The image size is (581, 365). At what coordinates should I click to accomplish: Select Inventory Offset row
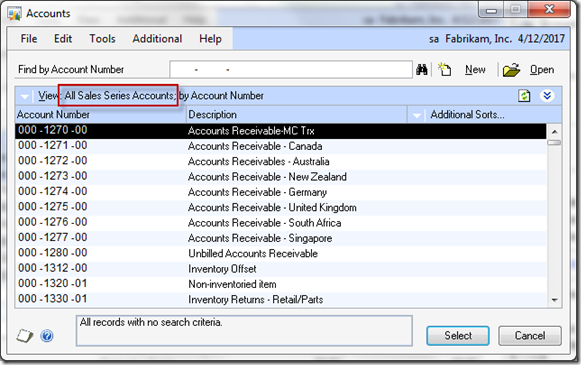[280, 269]
